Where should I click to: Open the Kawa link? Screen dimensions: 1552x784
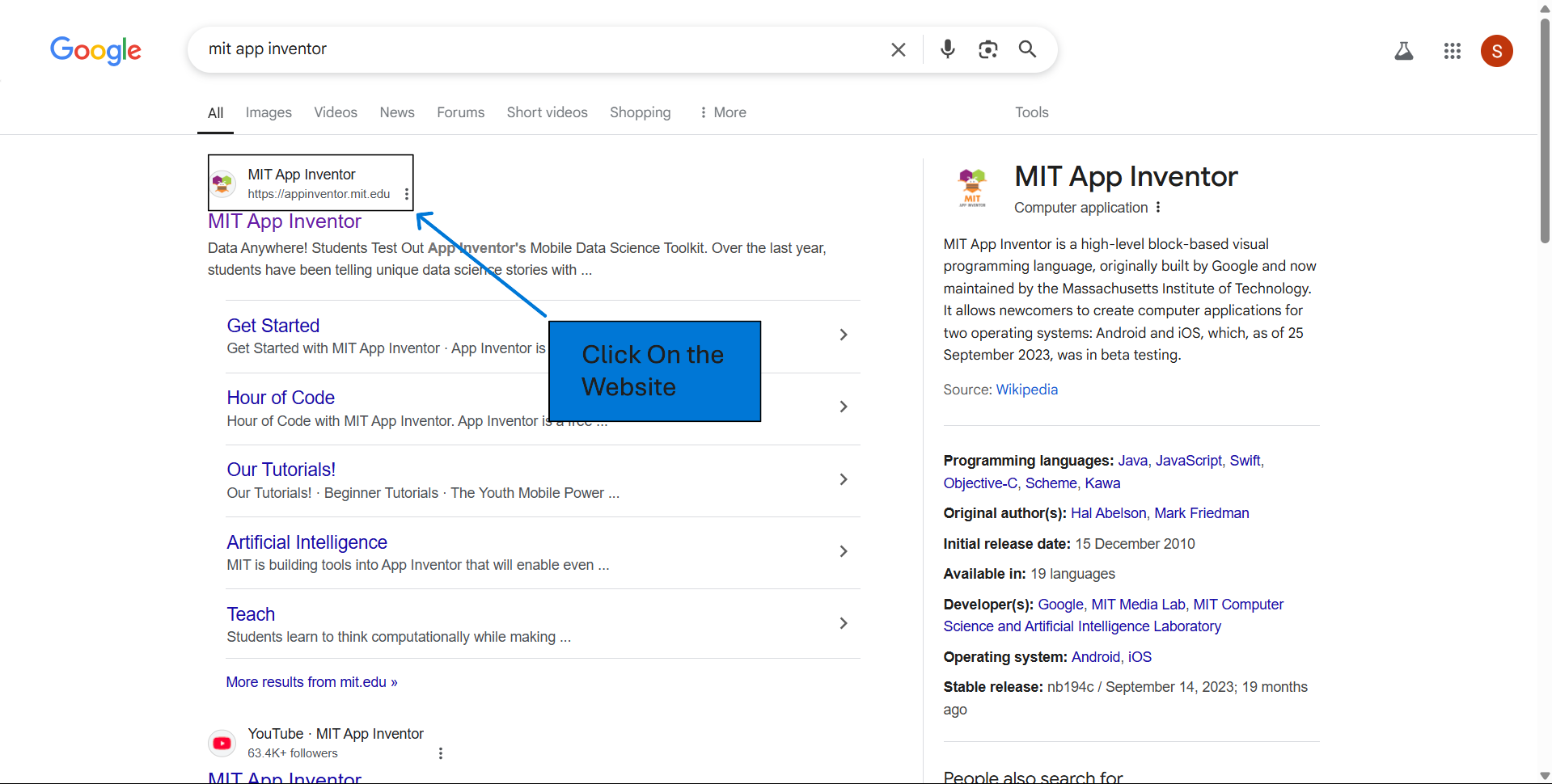coord(1102,483)
